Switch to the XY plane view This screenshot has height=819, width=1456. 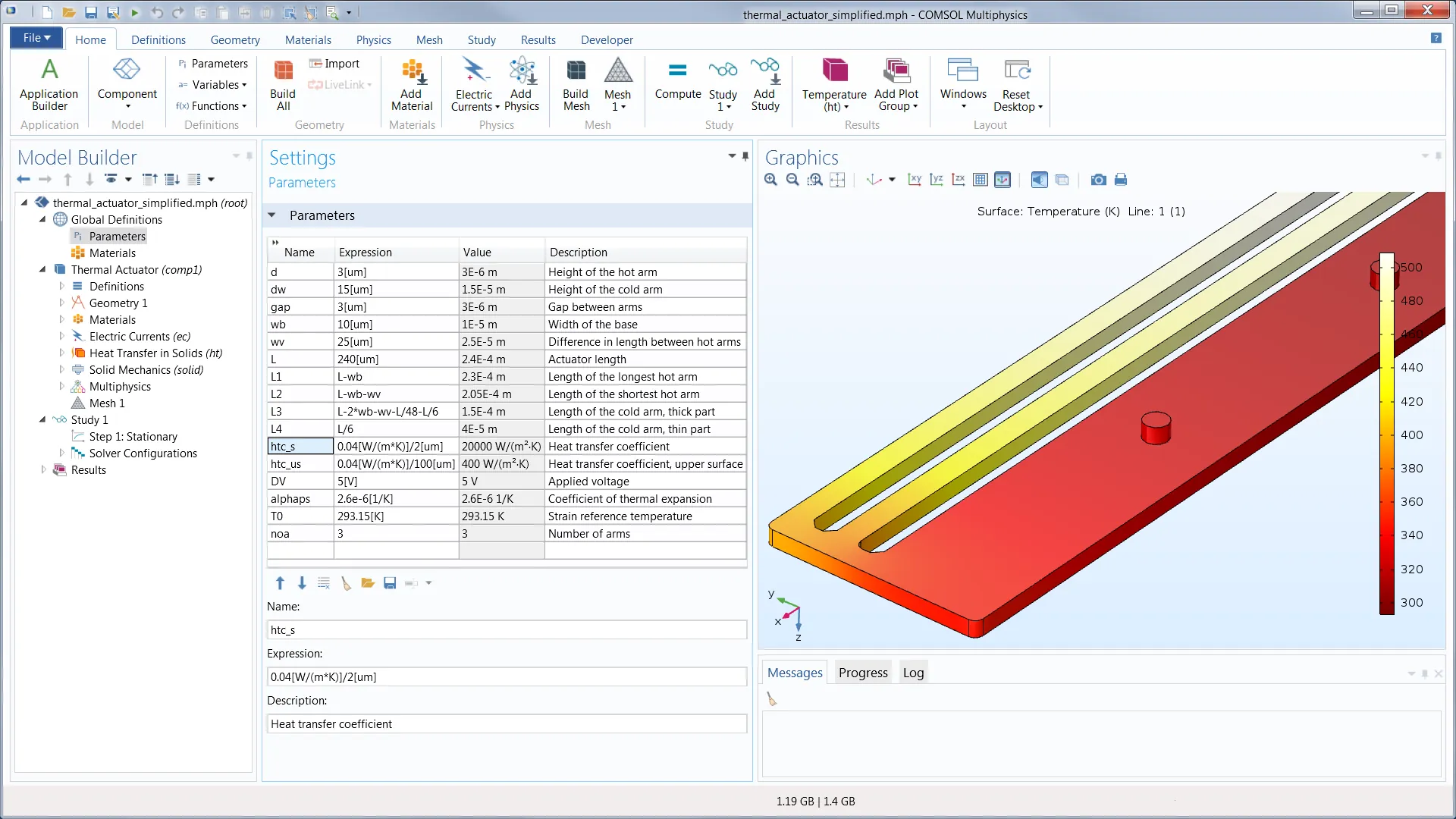click(915, 180)
